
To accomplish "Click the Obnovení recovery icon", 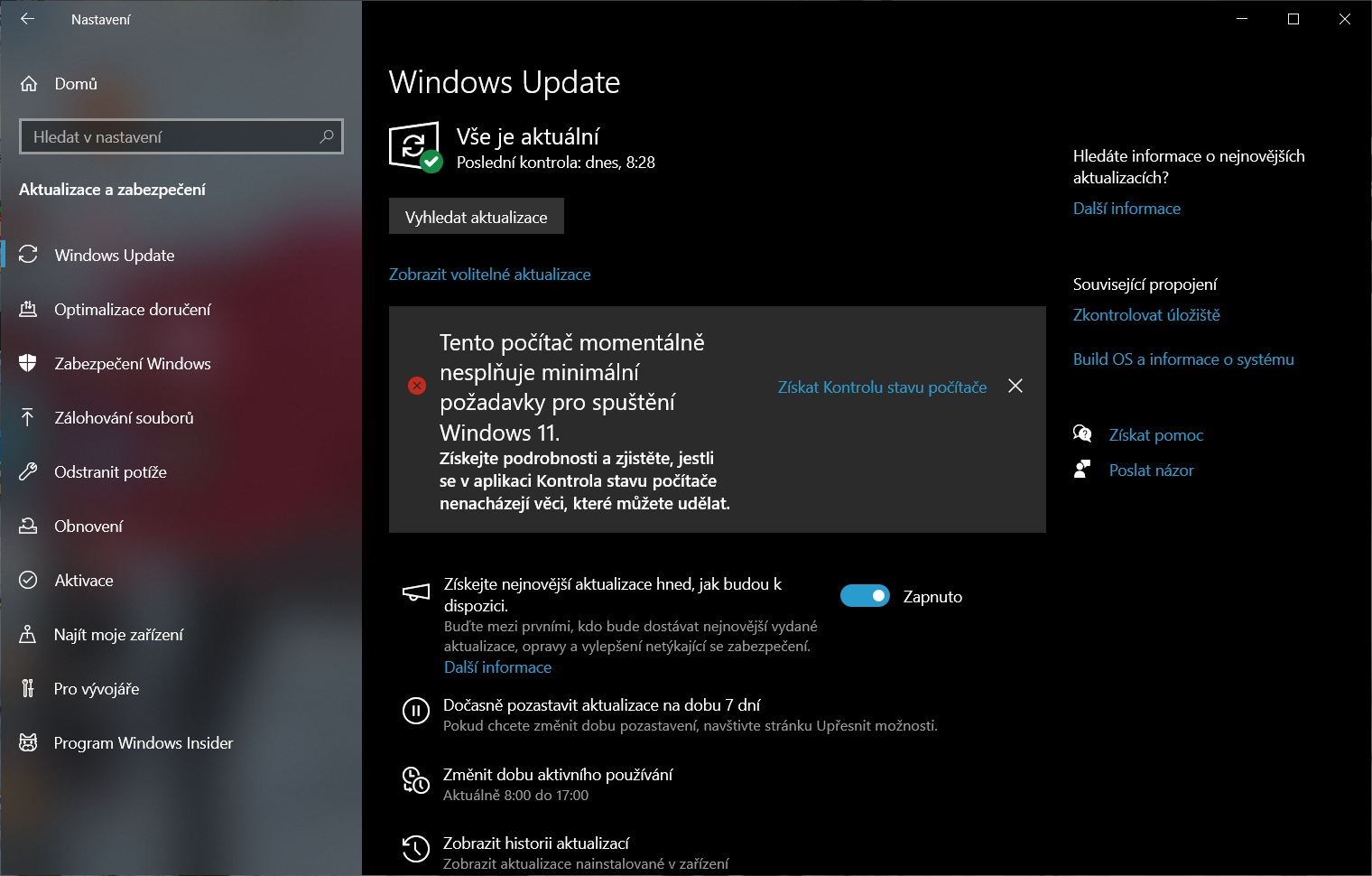I will coord(28,526).
